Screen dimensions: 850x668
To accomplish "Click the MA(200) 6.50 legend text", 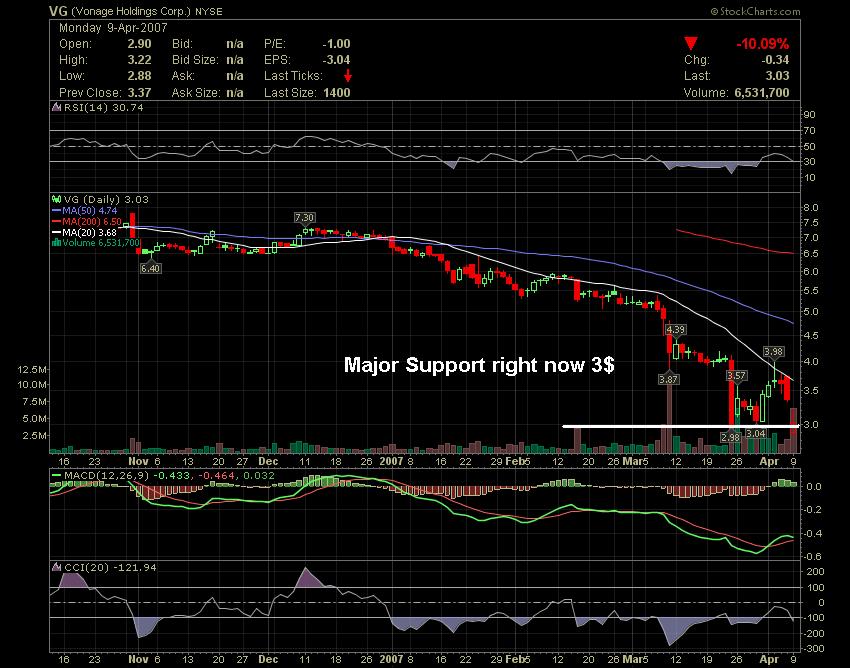I will 92,221.
